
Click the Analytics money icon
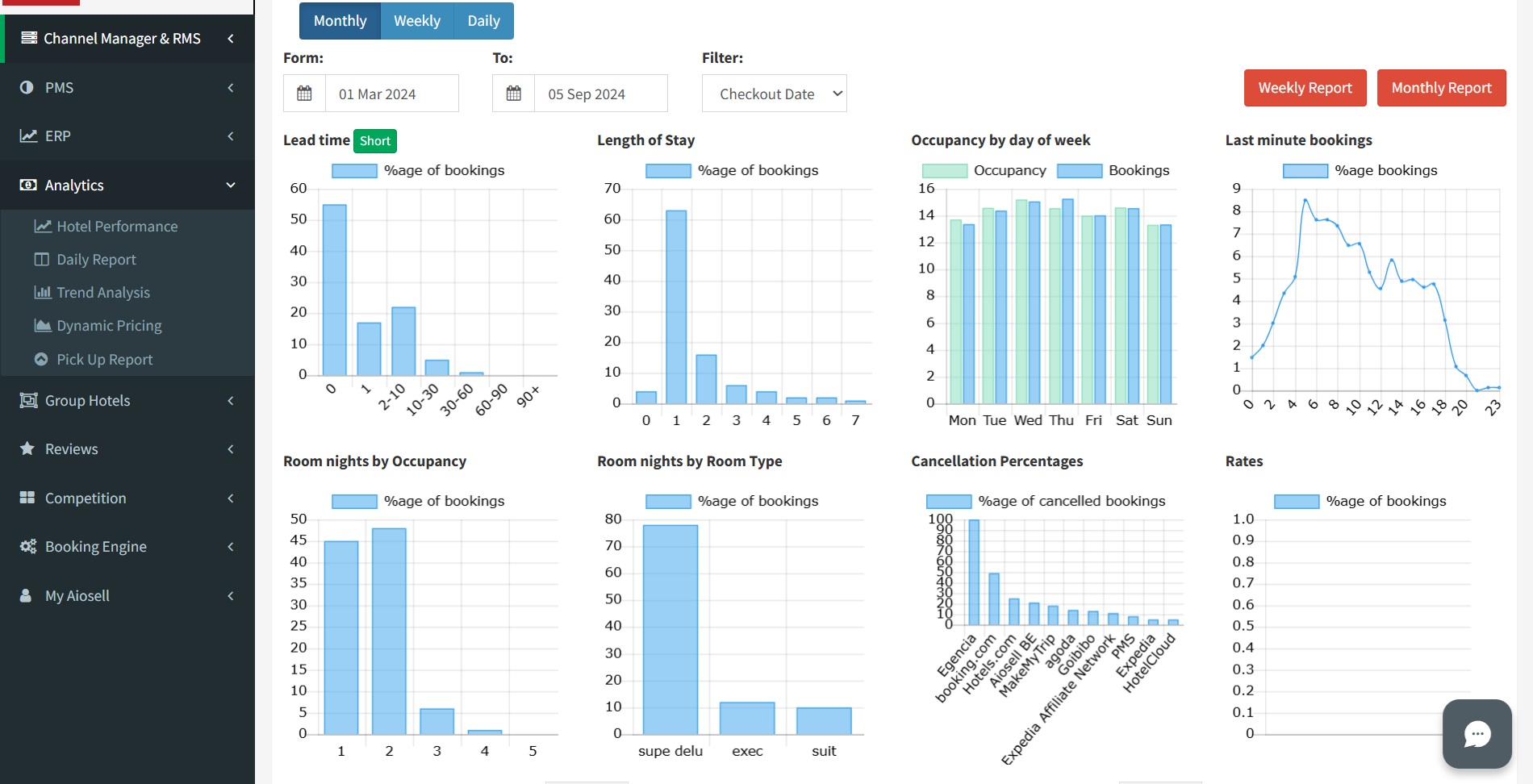click(x=28, y=185)
